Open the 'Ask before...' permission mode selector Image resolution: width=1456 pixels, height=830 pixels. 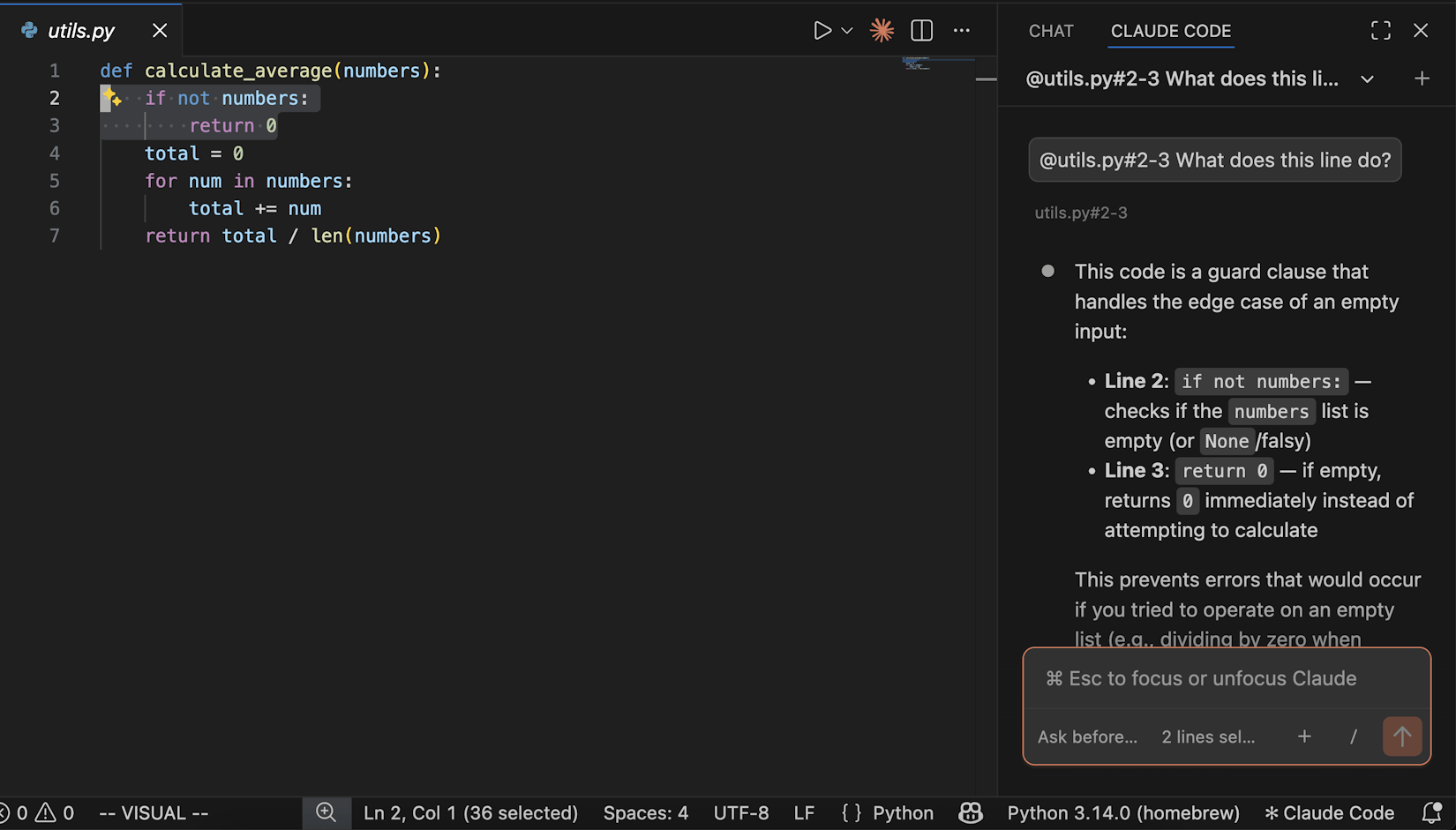coord(1086,737)
